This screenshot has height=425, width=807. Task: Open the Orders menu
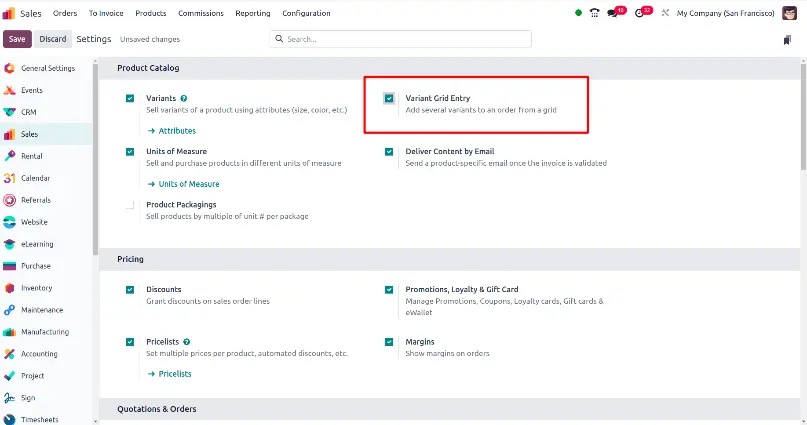(65, 13)
